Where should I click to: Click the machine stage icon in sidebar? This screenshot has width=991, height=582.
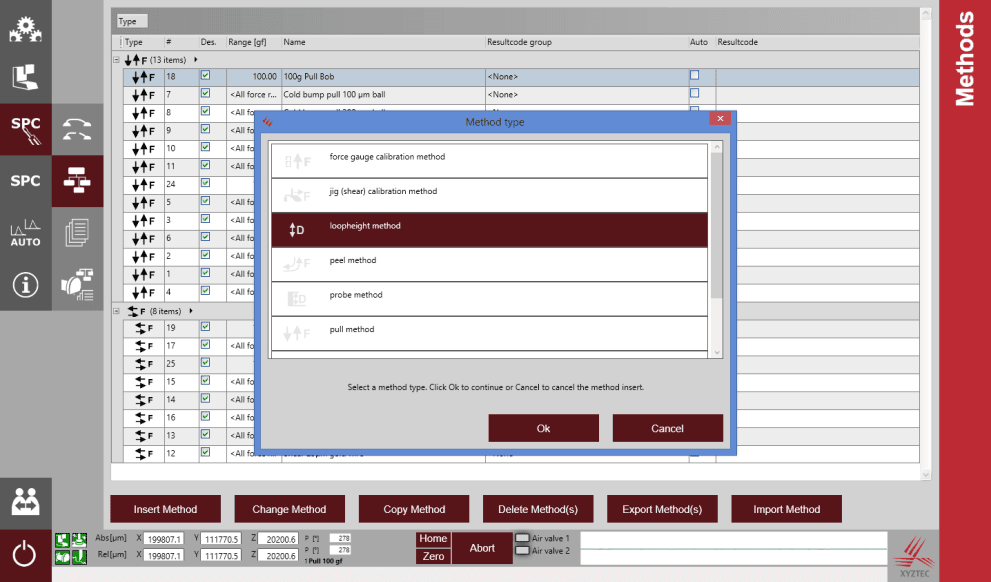pos(25,78)
